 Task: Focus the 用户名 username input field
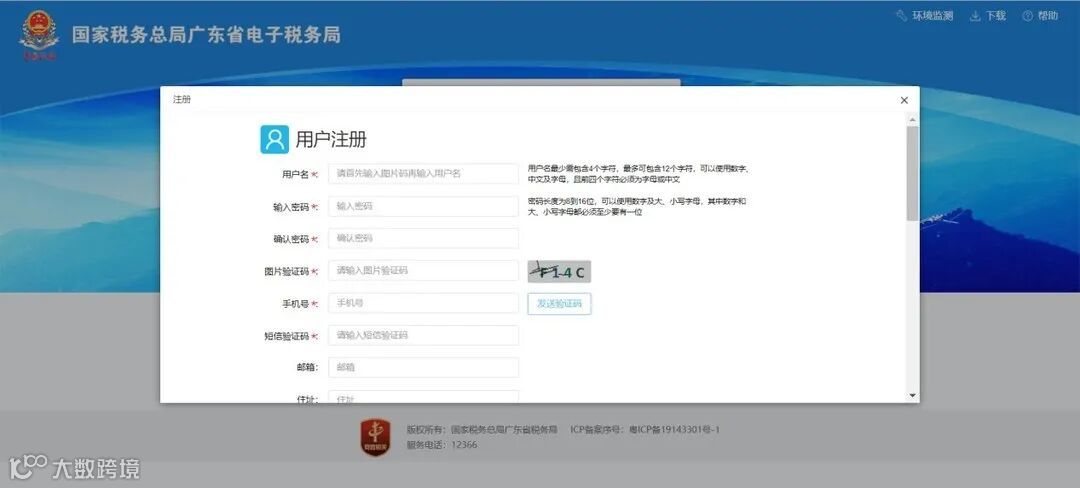(x=423, y=173)
